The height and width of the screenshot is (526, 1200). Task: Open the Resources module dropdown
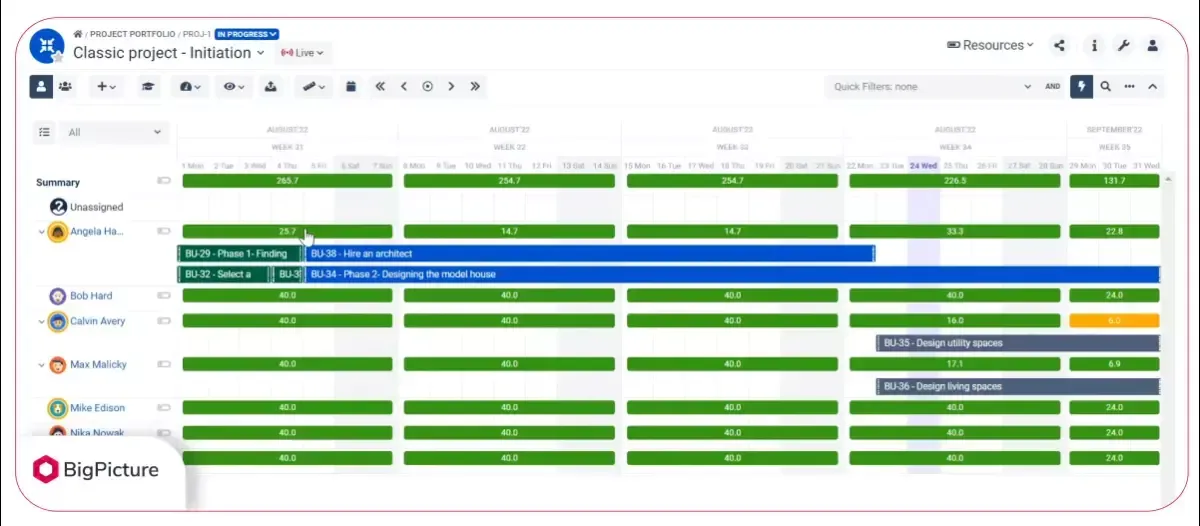coord(990,45)
